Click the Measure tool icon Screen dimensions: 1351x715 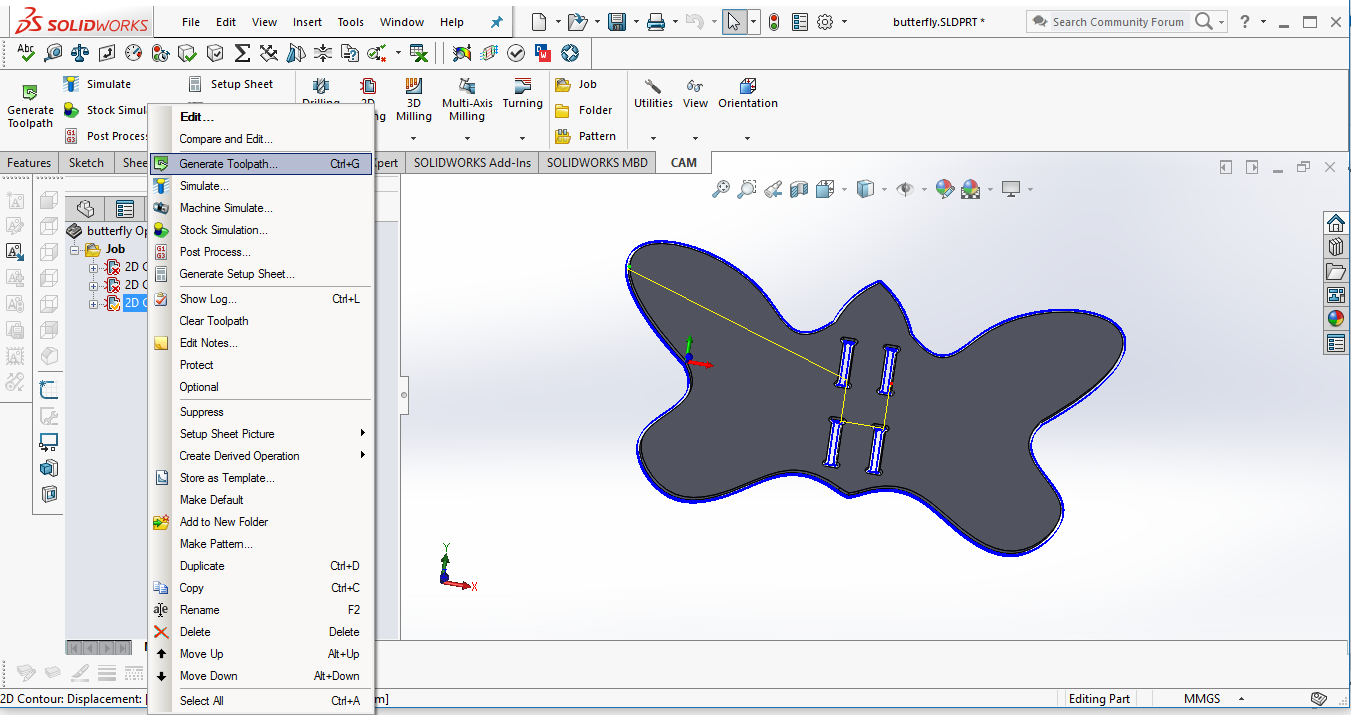[53, 52]
